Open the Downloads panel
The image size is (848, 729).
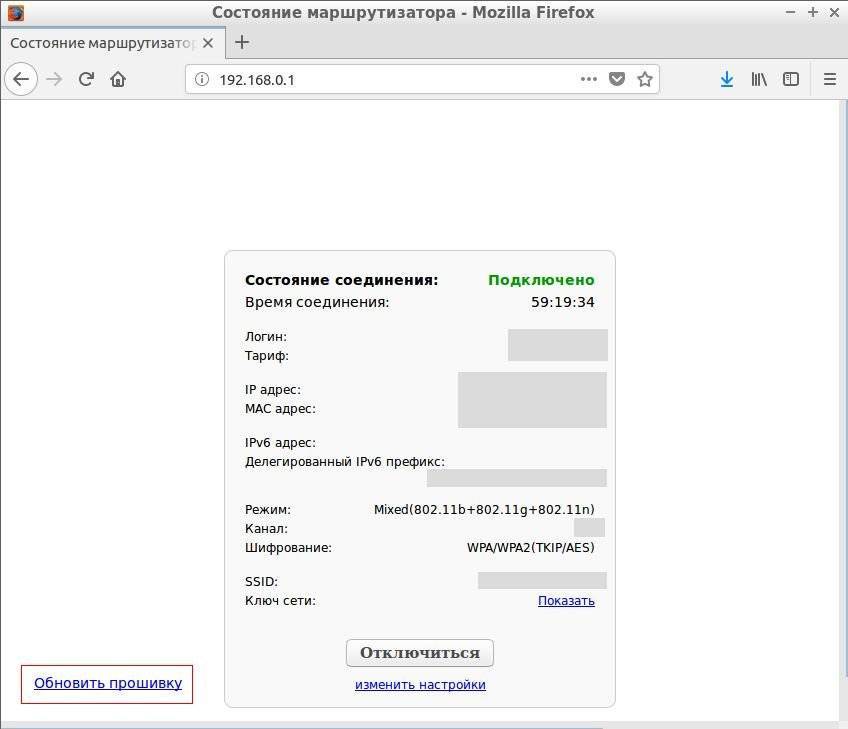[x=727, y=79]
